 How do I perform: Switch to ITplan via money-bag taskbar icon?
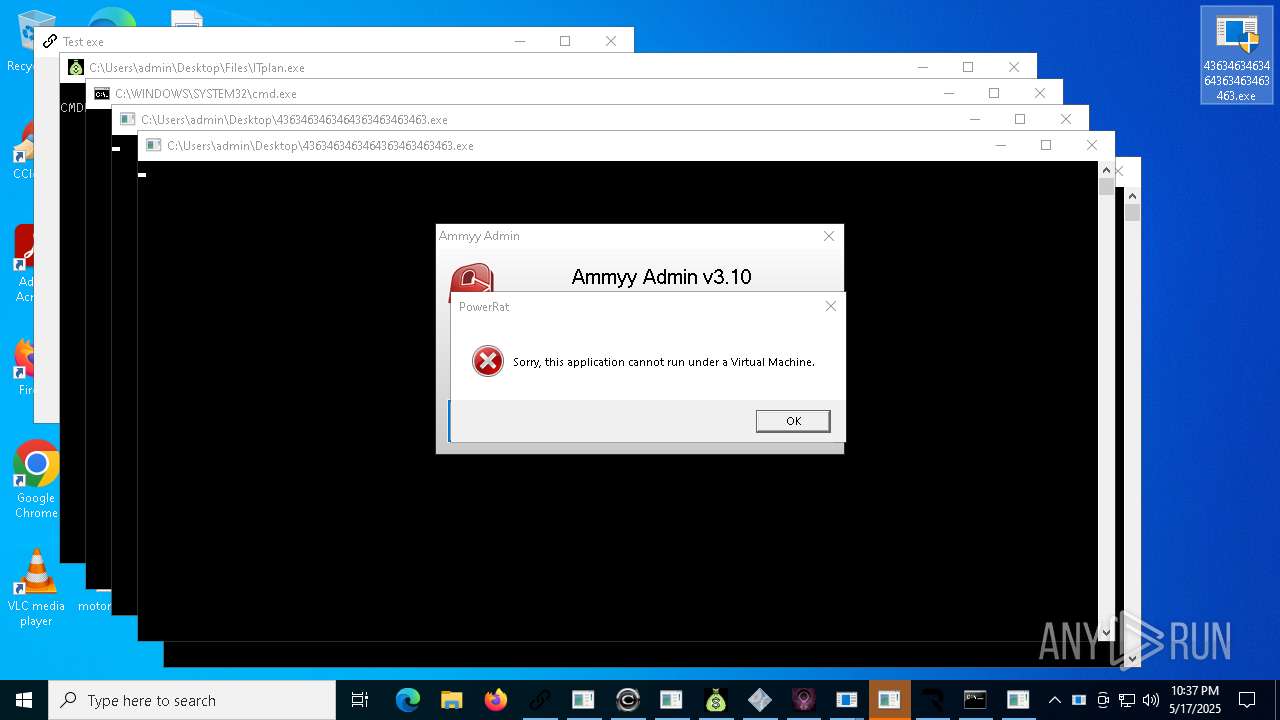(x=715, y=700)
